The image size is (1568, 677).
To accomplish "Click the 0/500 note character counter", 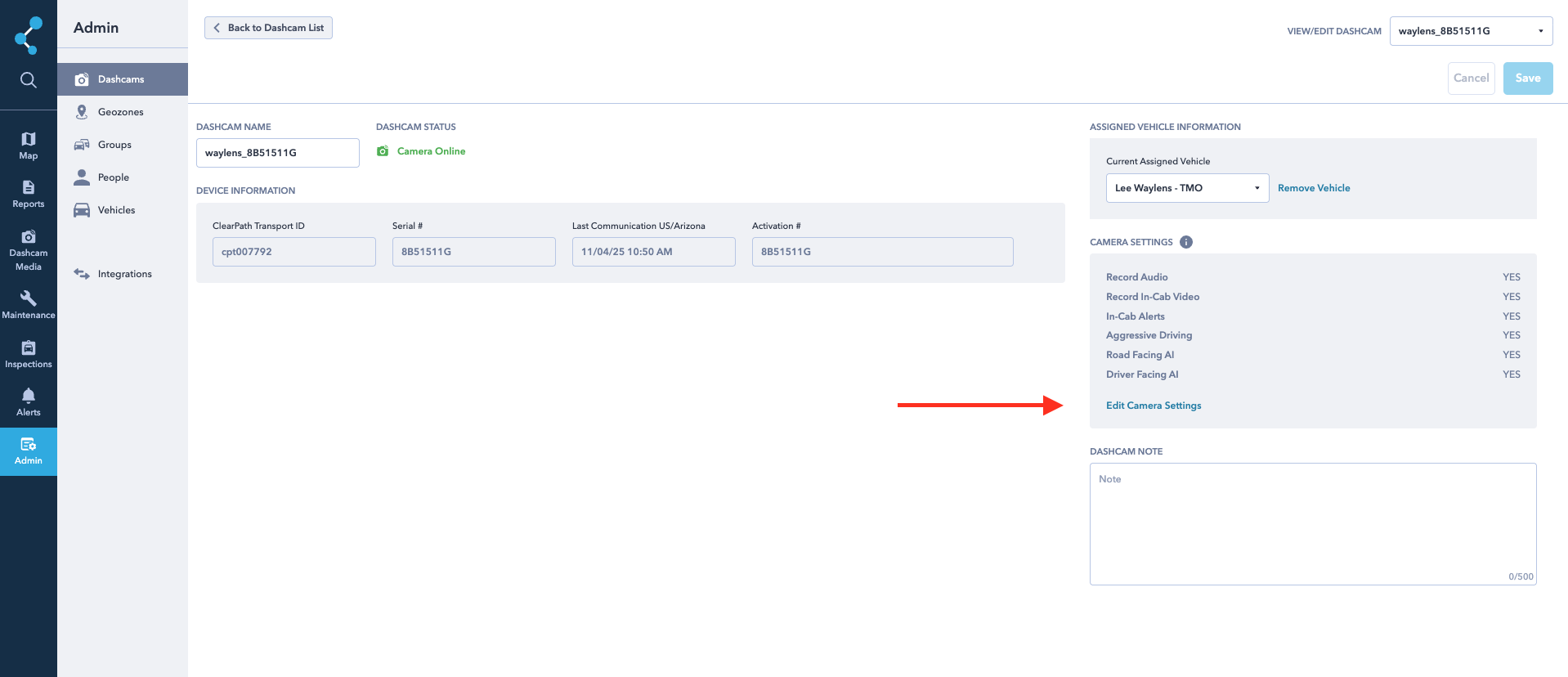I will tap(1521, 576).
